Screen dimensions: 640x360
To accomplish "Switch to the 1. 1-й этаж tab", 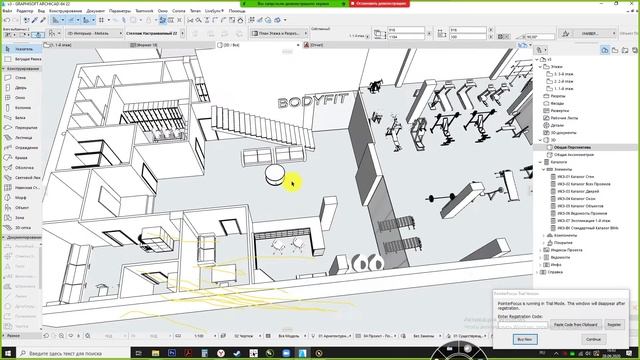I will point(86,45).
